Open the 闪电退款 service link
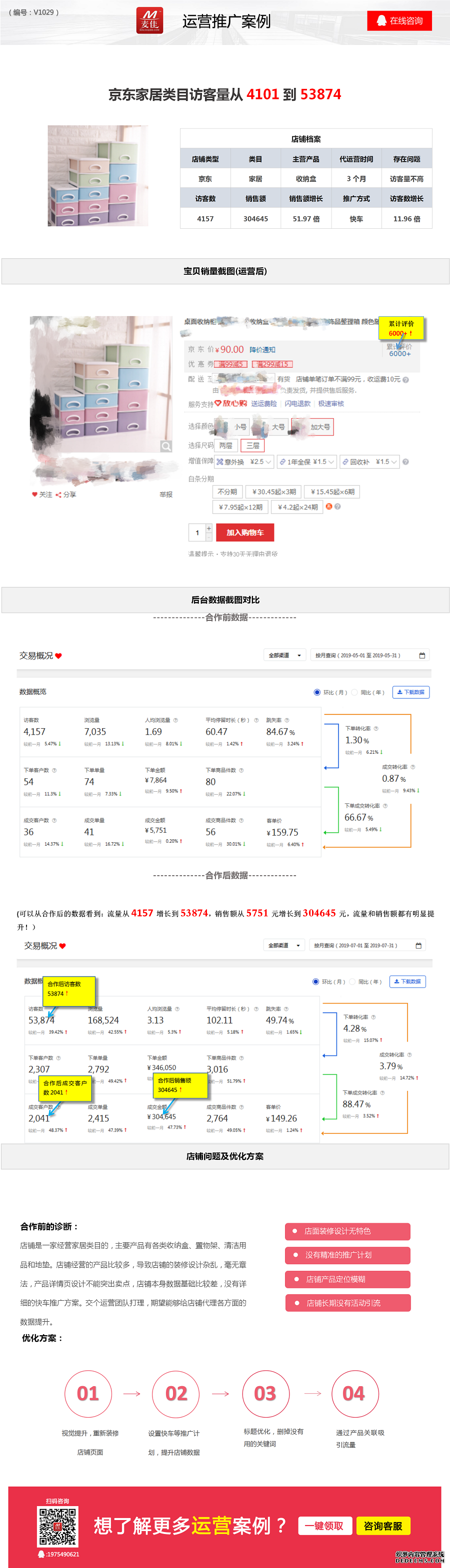This screenshot has height=1568, width=450. [x=298, y=403]
